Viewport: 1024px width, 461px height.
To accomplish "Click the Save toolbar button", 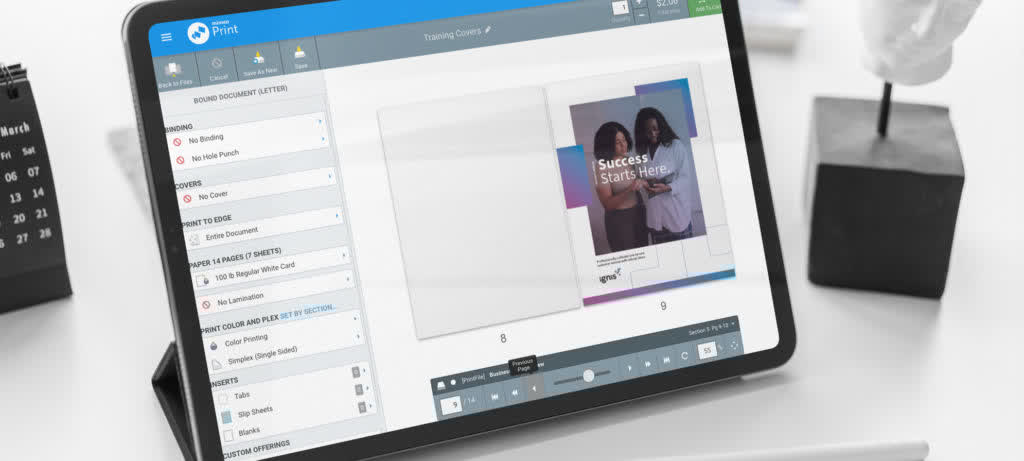I will [300, 56].
